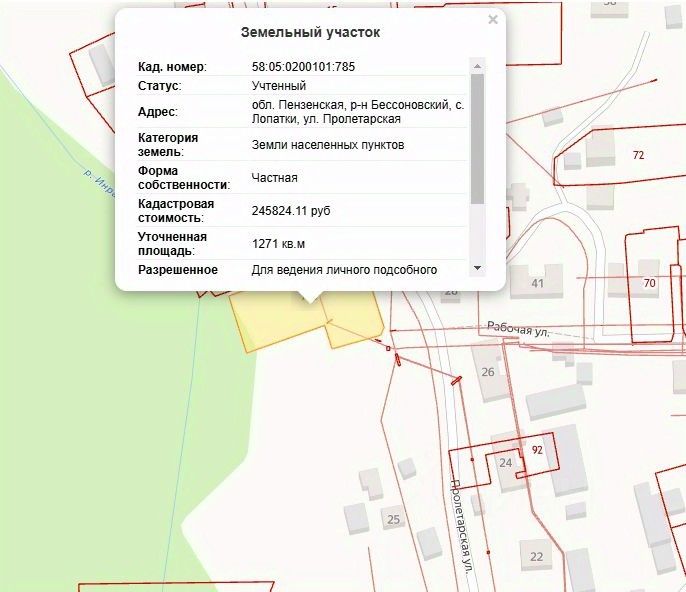Close the Земельный участок popup

[493, 20]
